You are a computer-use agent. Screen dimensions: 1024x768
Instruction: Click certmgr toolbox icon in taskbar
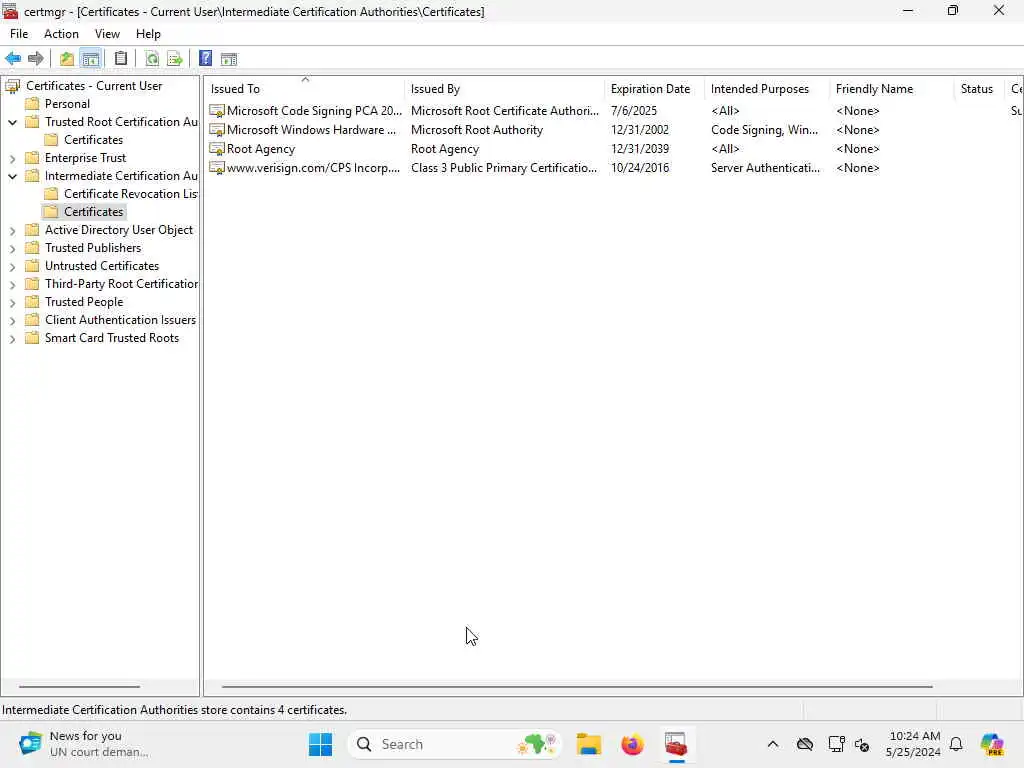[x=676, y=744]
